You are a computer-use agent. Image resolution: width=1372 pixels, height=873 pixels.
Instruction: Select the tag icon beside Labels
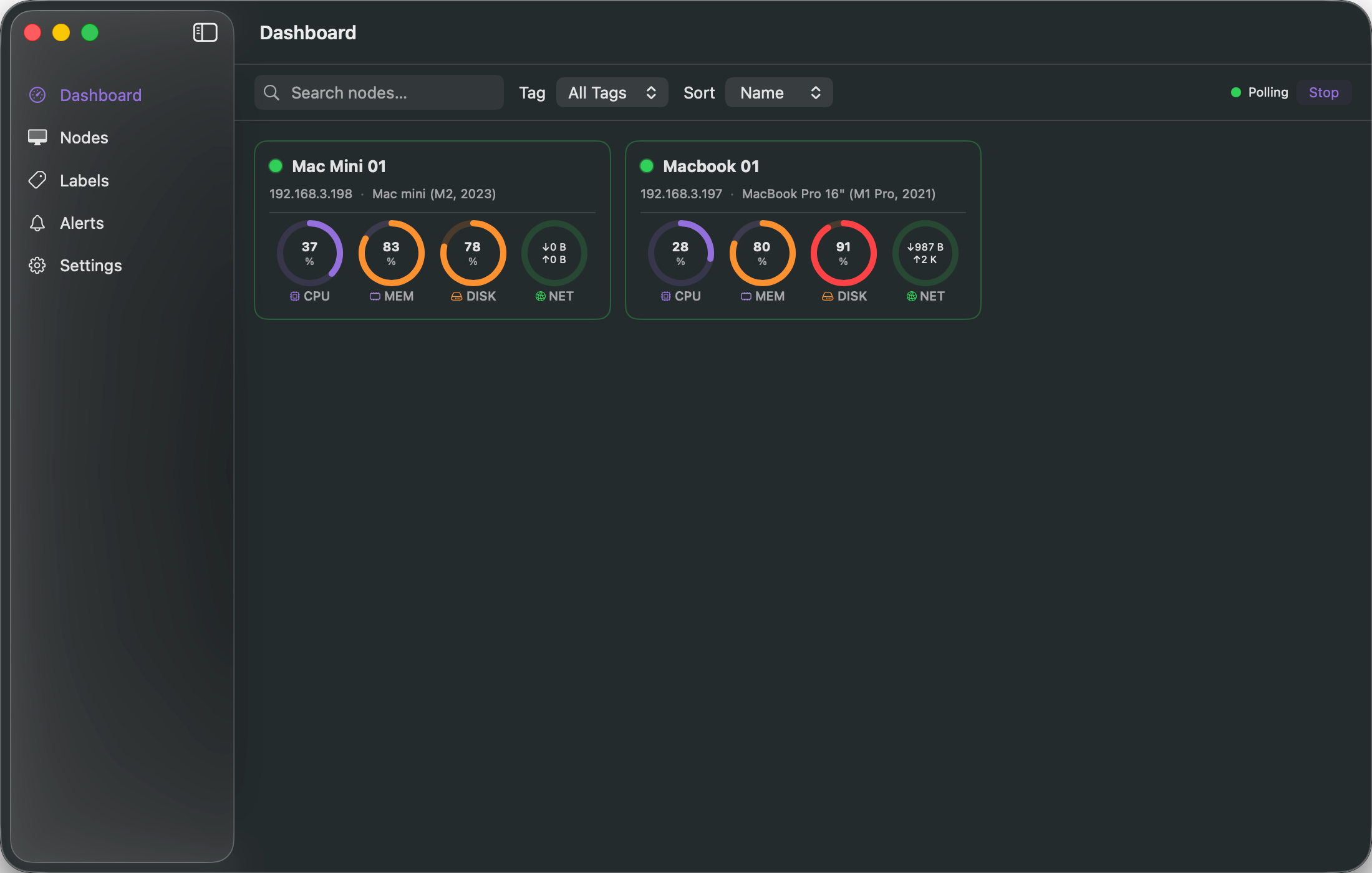coord(37,180)
